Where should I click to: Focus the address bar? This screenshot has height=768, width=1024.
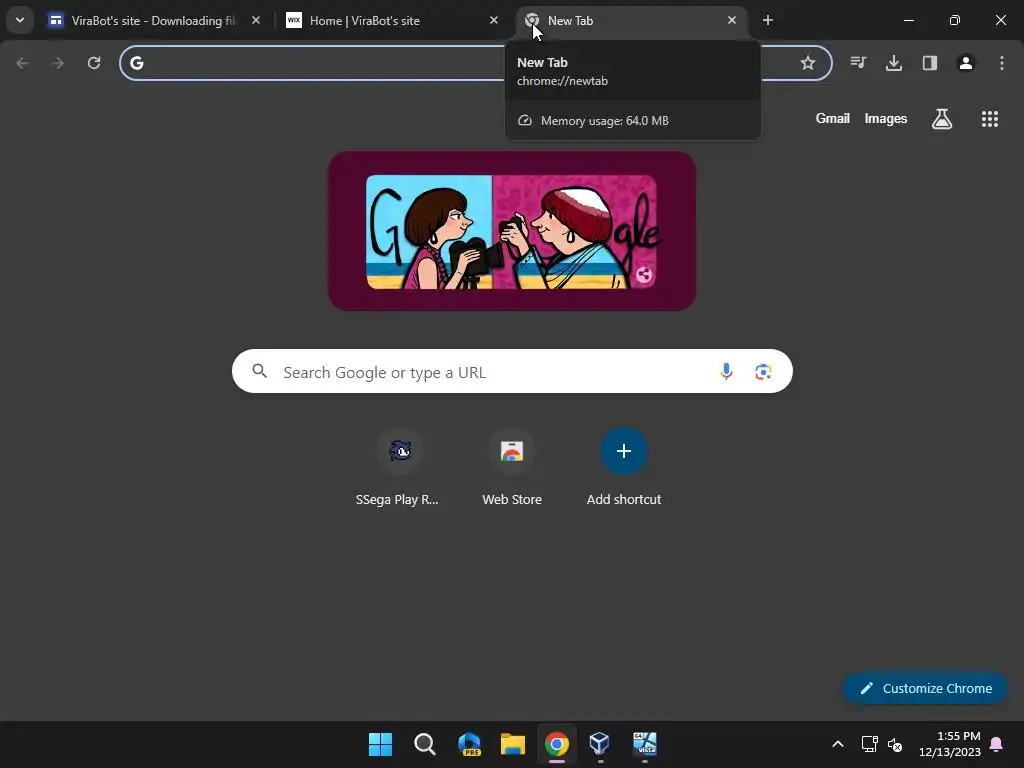point(475,63)
